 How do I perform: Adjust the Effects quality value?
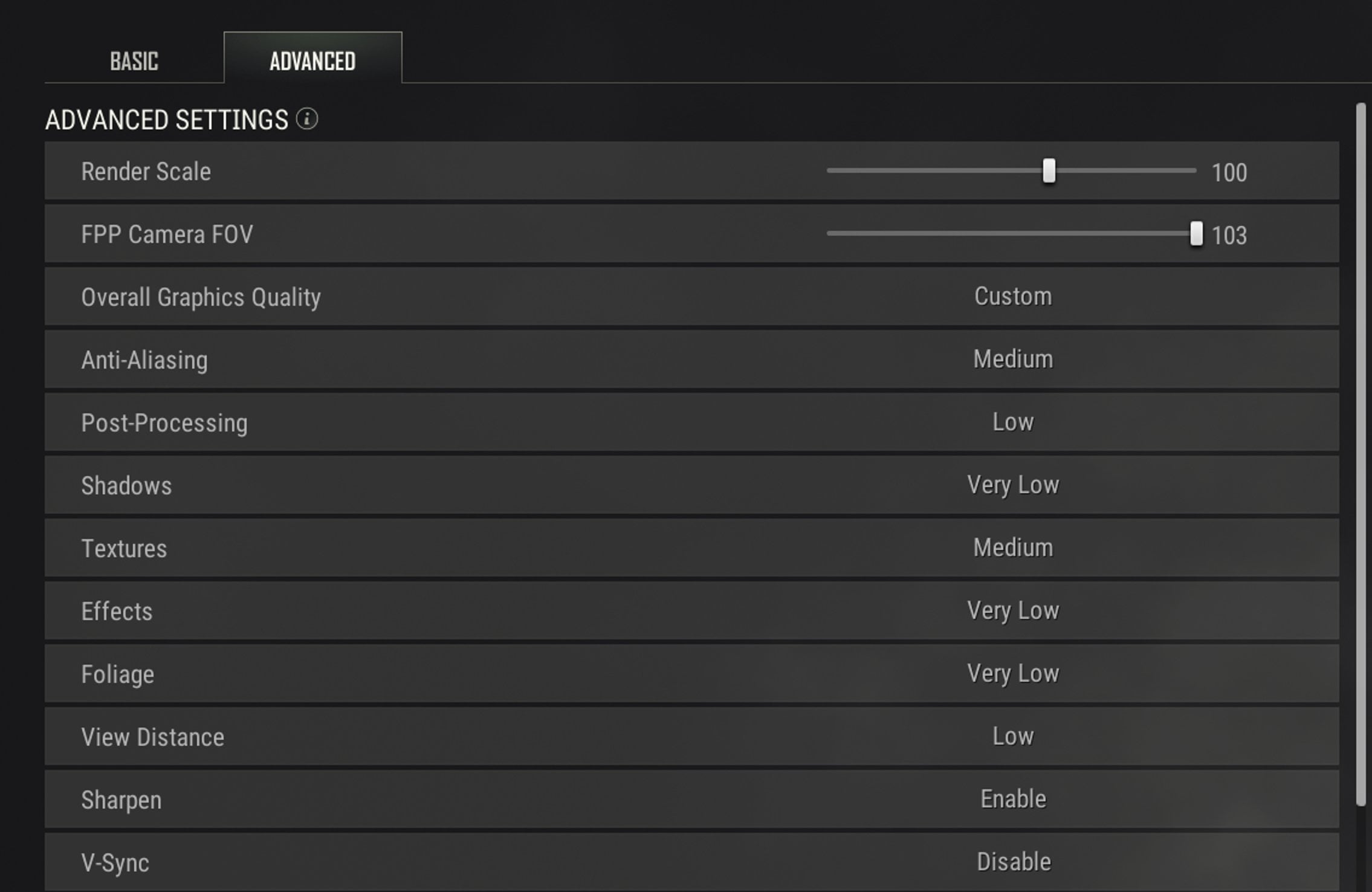[x=1012, y=610]
